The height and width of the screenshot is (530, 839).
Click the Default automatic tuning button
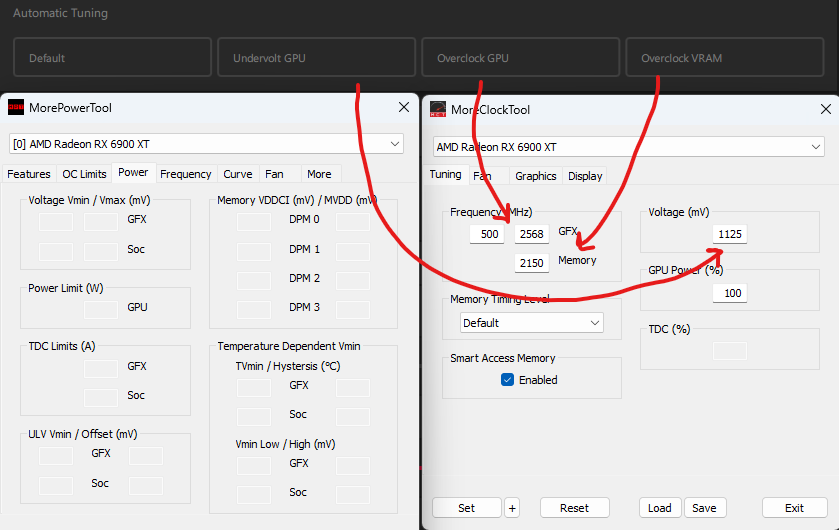click(112, 57)
